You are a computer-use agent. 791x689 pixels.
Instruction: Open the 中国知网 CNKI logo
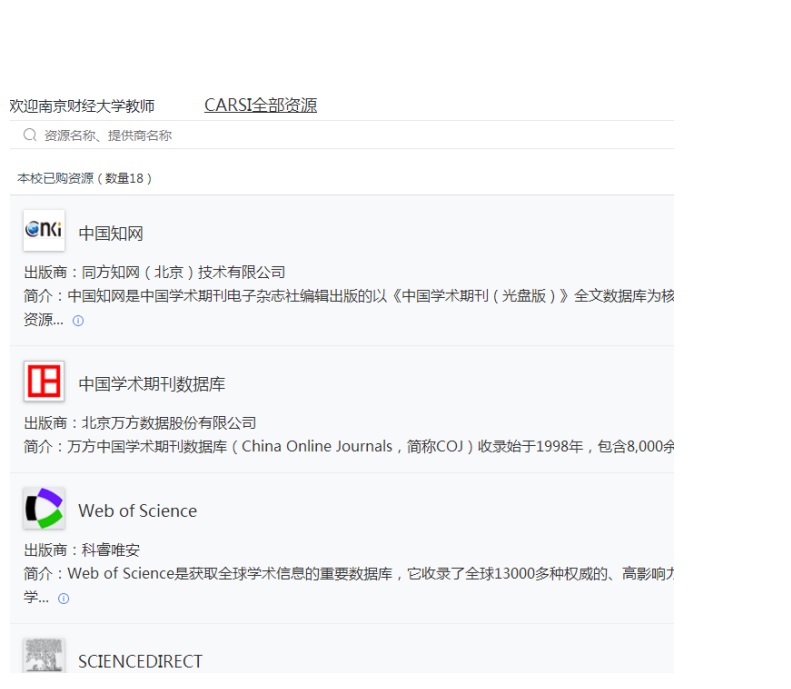coord(44,230)
